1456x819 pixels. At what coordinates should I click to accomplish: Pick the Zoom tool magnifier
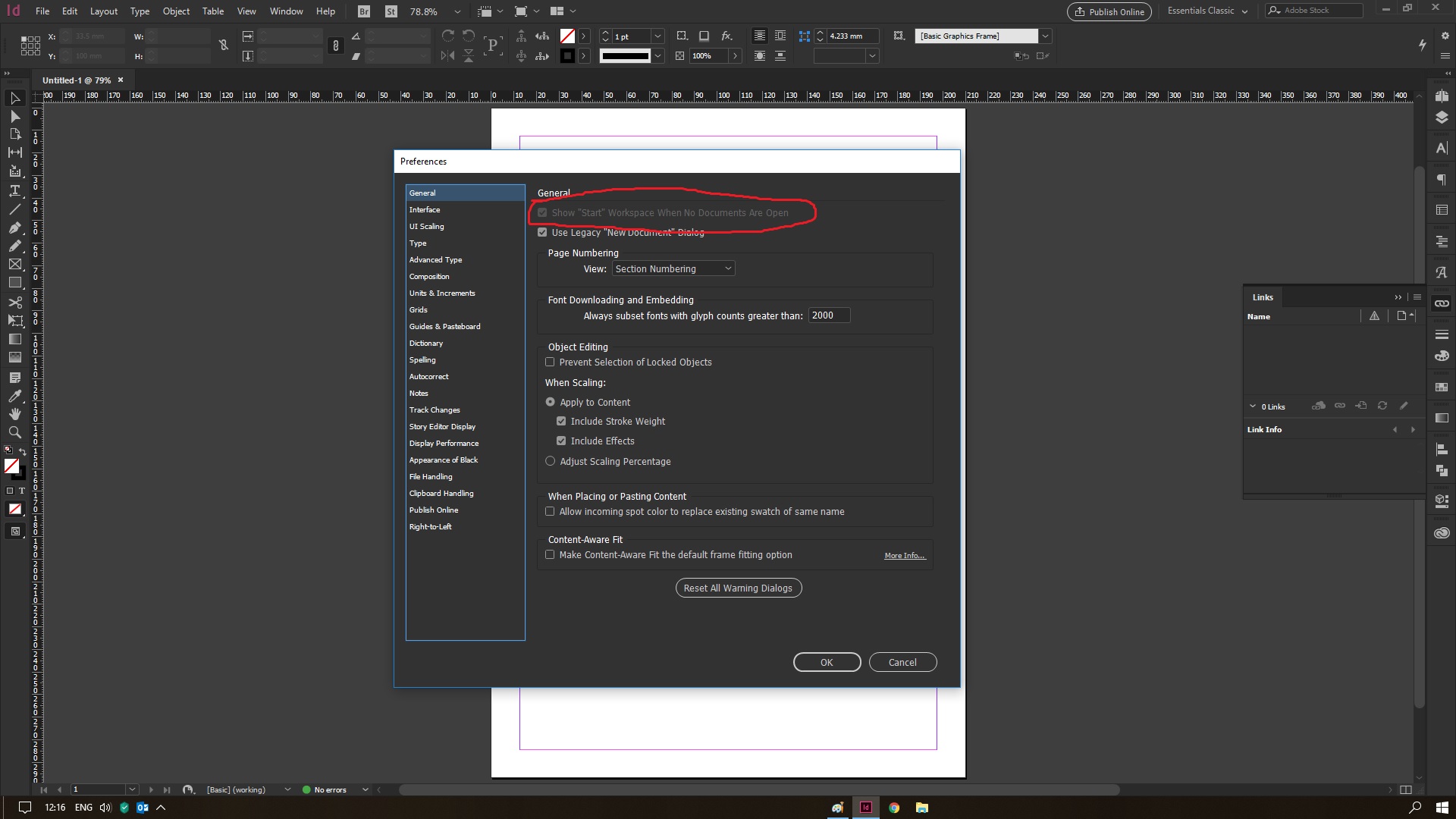point(14,432)
